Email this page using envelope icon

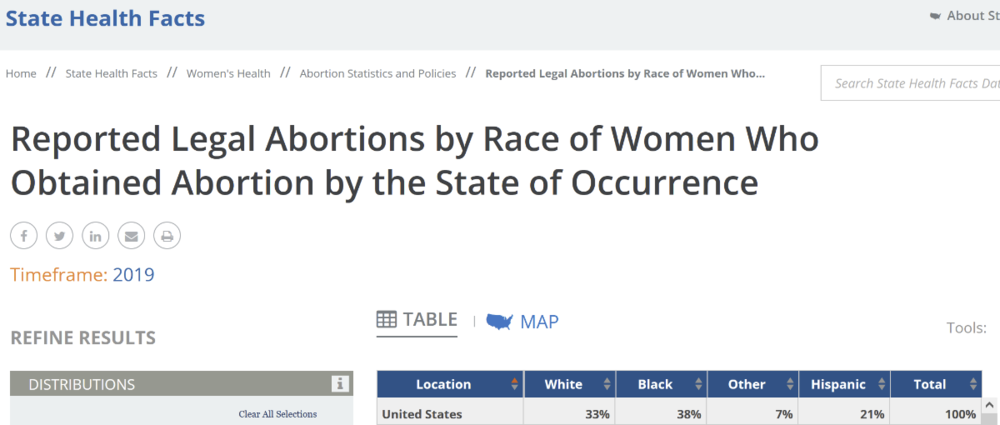(x=131, y=236)
